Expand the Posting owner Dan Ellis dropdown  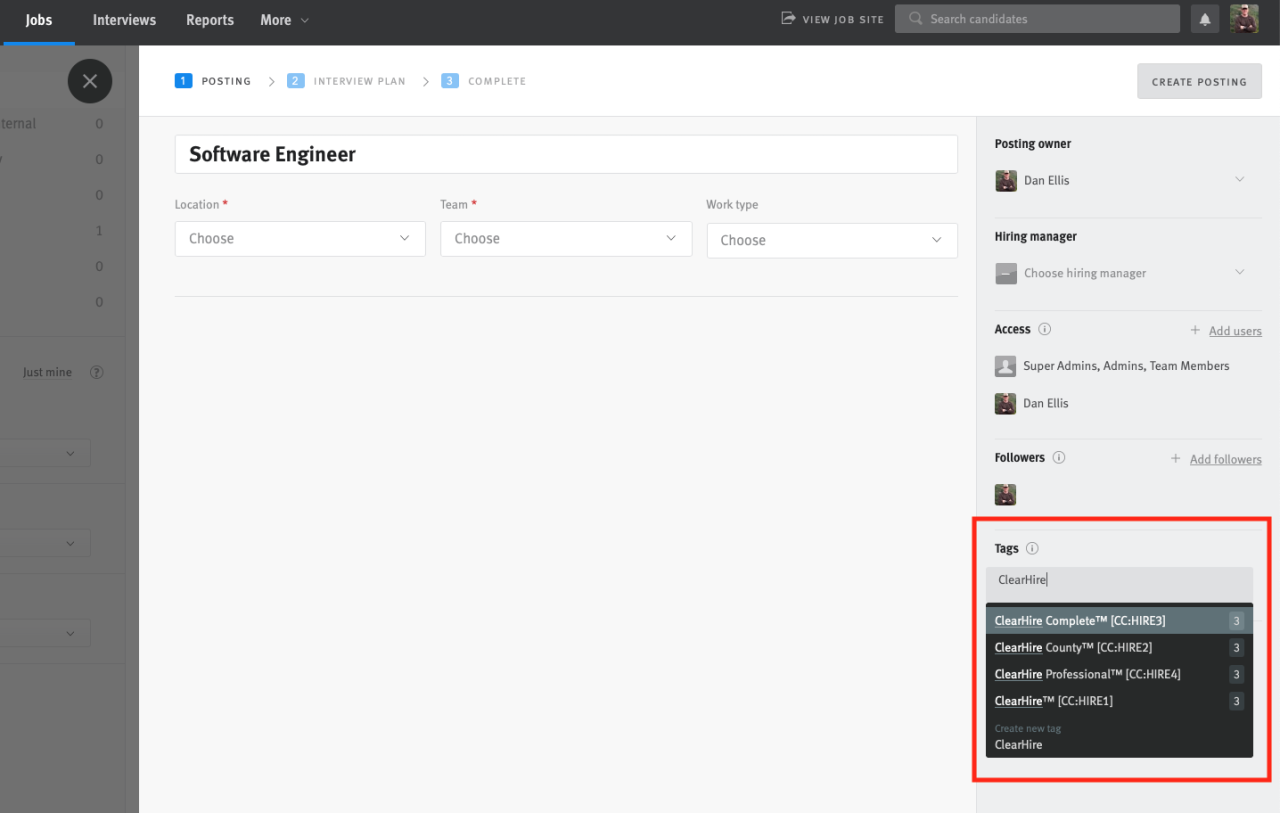(x=1120, y=180)
